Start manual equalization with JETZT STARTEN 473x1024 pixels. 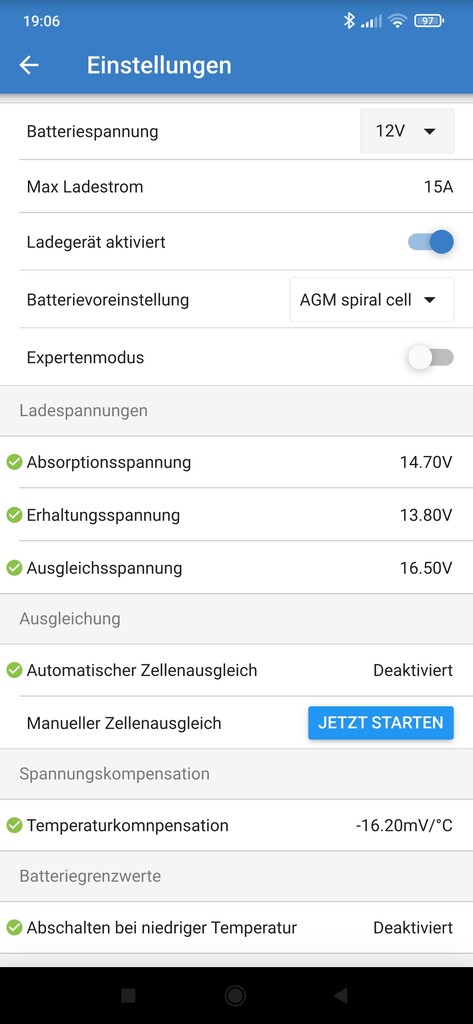click(x=381, y=723)
